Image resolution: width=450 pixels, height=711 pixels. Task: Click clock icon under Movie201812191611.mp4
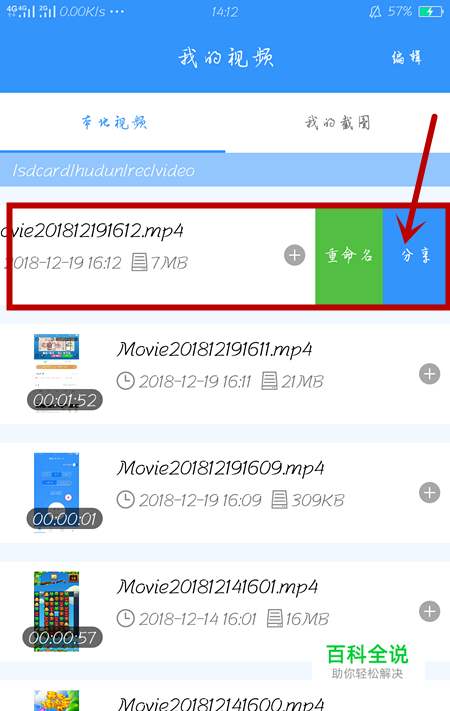[126, 381]
